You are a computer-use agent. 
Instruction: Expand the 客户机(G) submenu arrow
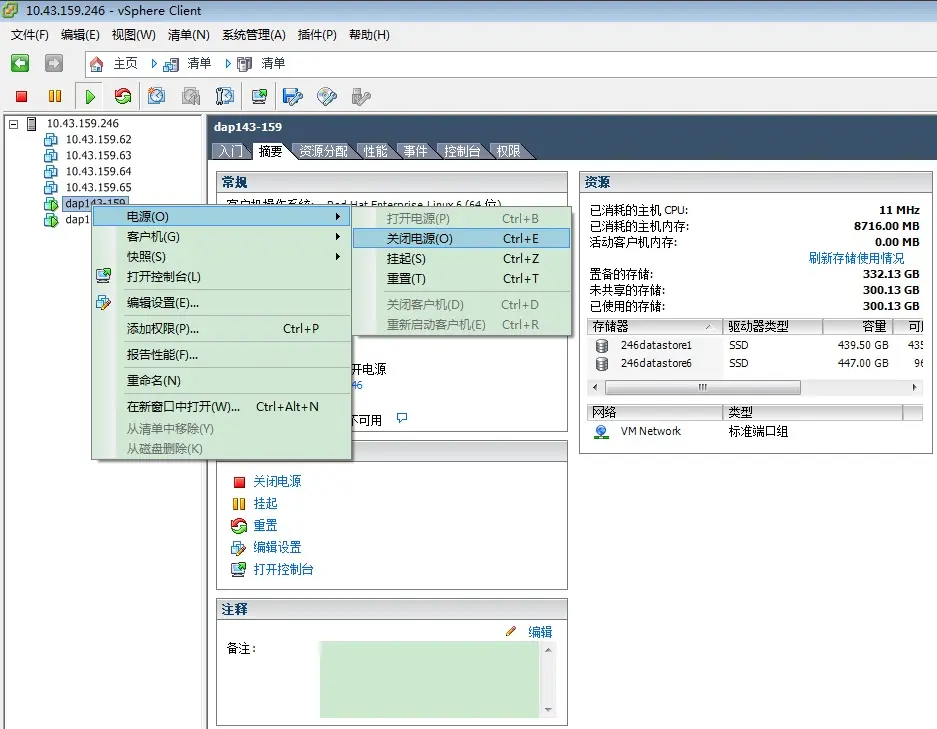(x=338, y=237)
